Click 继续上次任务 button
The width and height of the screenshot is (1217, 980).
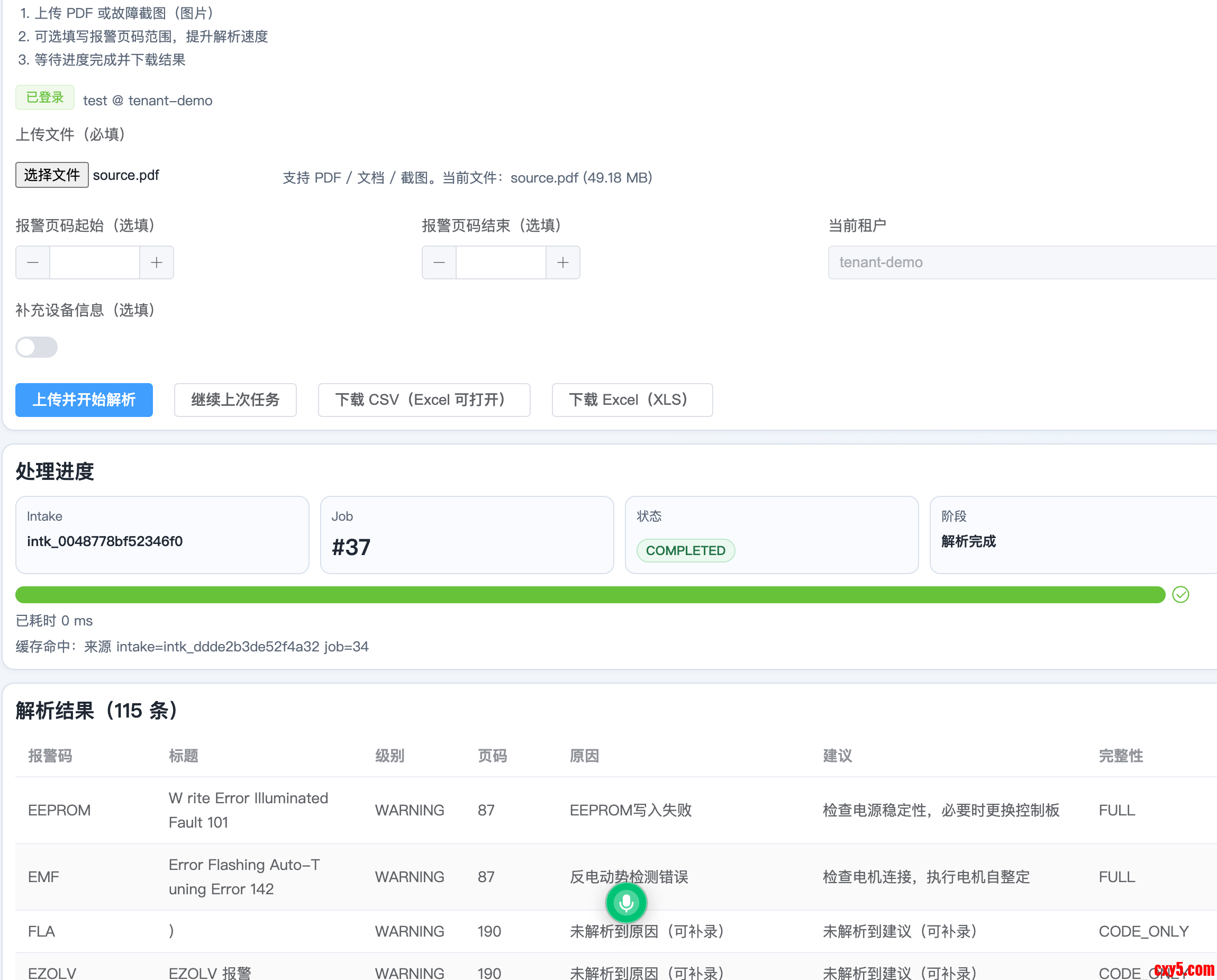235,400
